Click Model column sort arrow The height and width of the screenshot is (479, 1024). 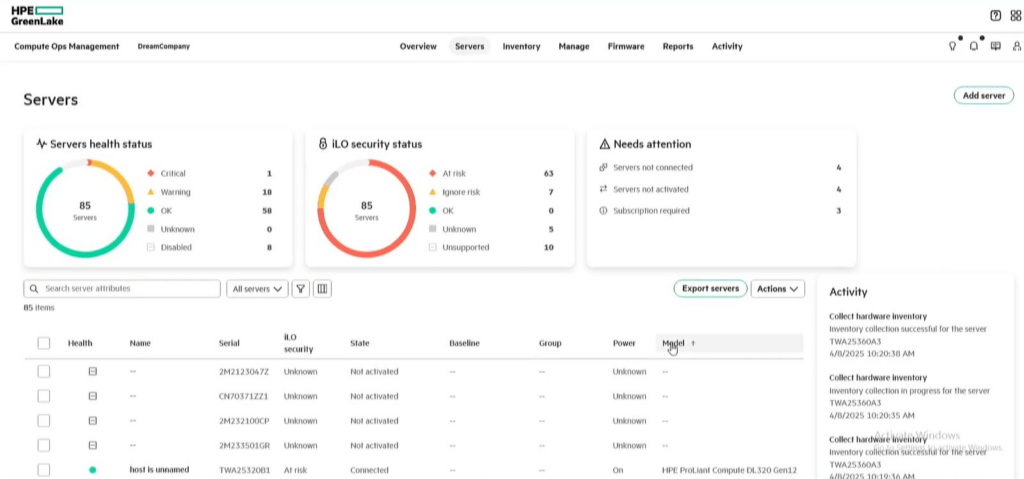(x=693, y=343)
